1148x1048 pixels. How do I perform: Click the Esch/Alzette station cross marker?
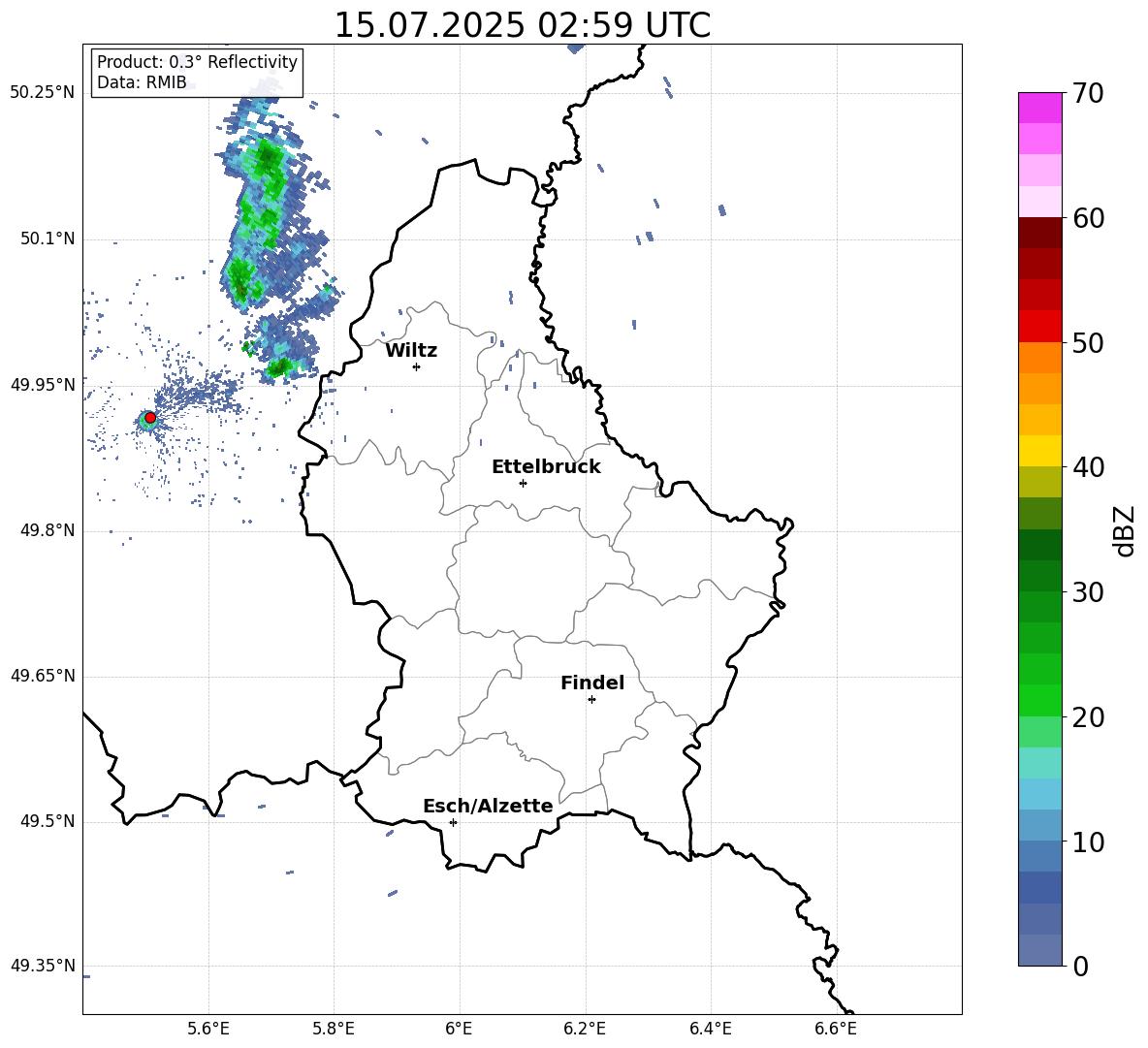tap(453, 822)
